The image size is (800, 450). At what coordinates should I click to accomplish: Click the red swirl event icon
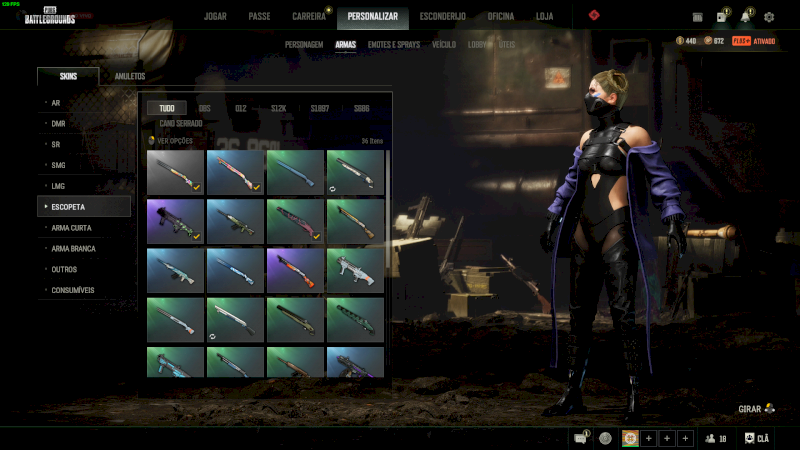tap(594, 15)
